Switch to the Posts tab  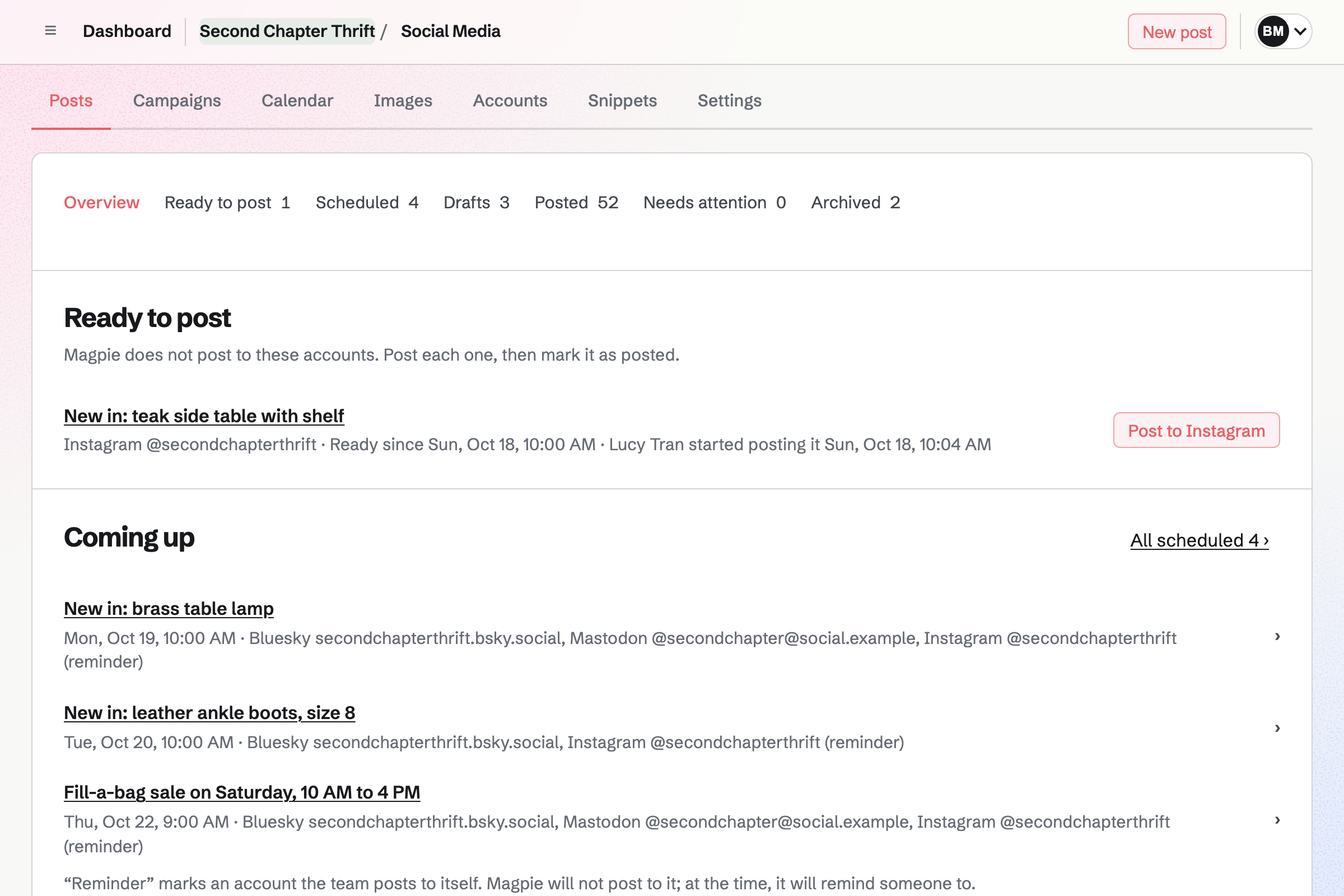(x=71, y=101)
